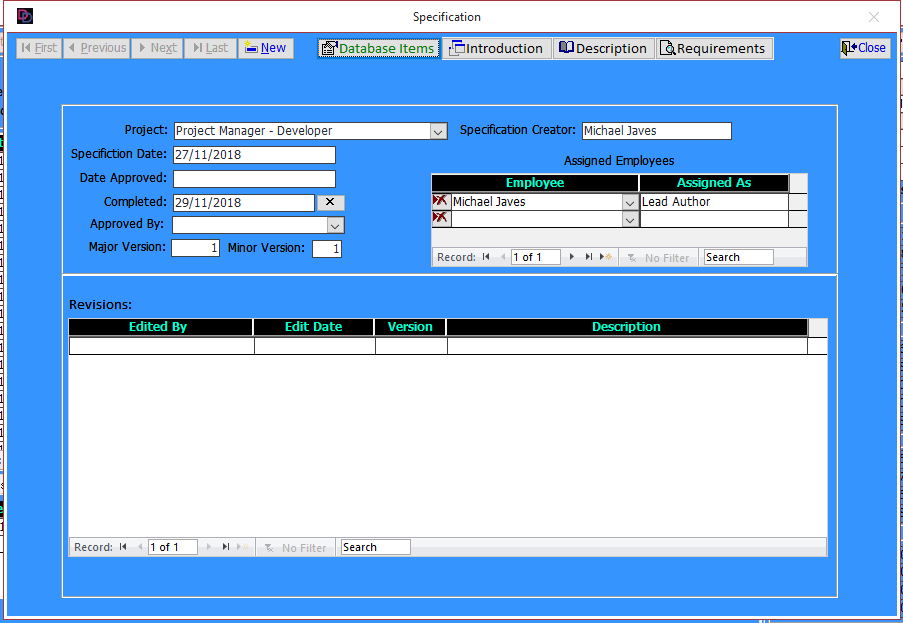Go to Next record button
This screenshot has width=903, height=623.
157,48
